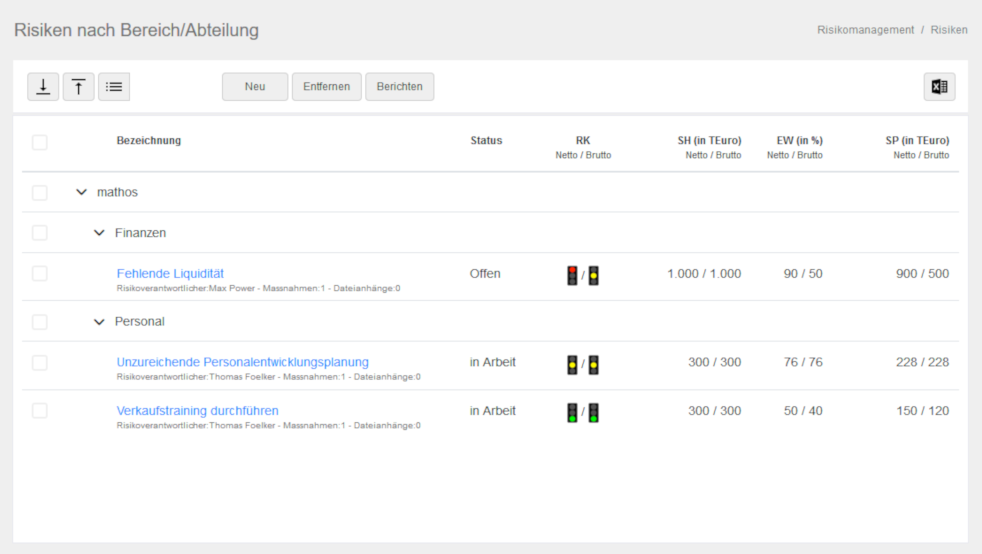
Task: Collapse the Personal group
Action: click(99, 322)
